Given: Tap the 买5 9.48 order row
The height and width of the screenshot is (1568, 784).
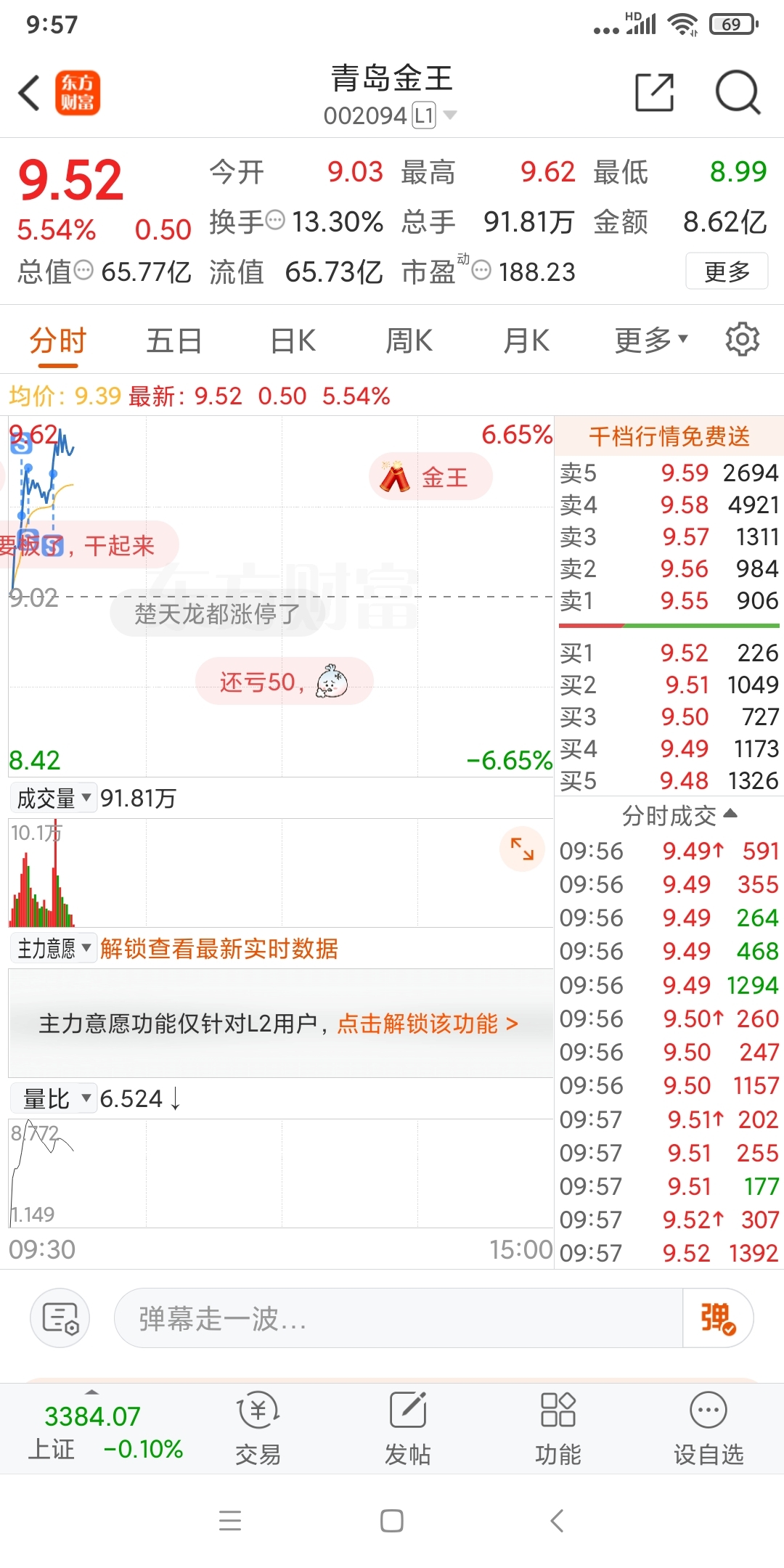Looking at the screenshot, I should click(x=669, y=780).
